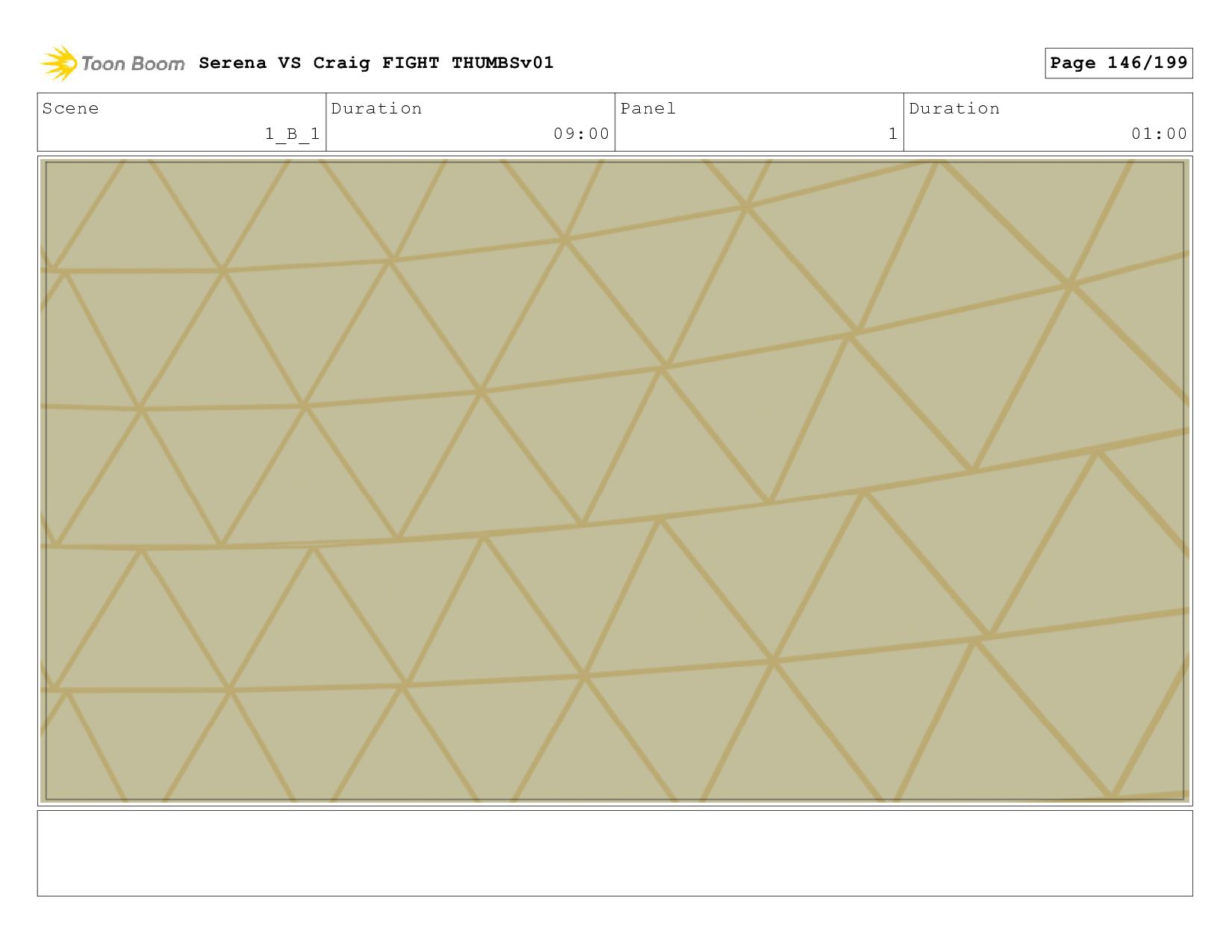Click the empty notes box below the panel
Screen dimensions: 1232x952
point(615,853)
